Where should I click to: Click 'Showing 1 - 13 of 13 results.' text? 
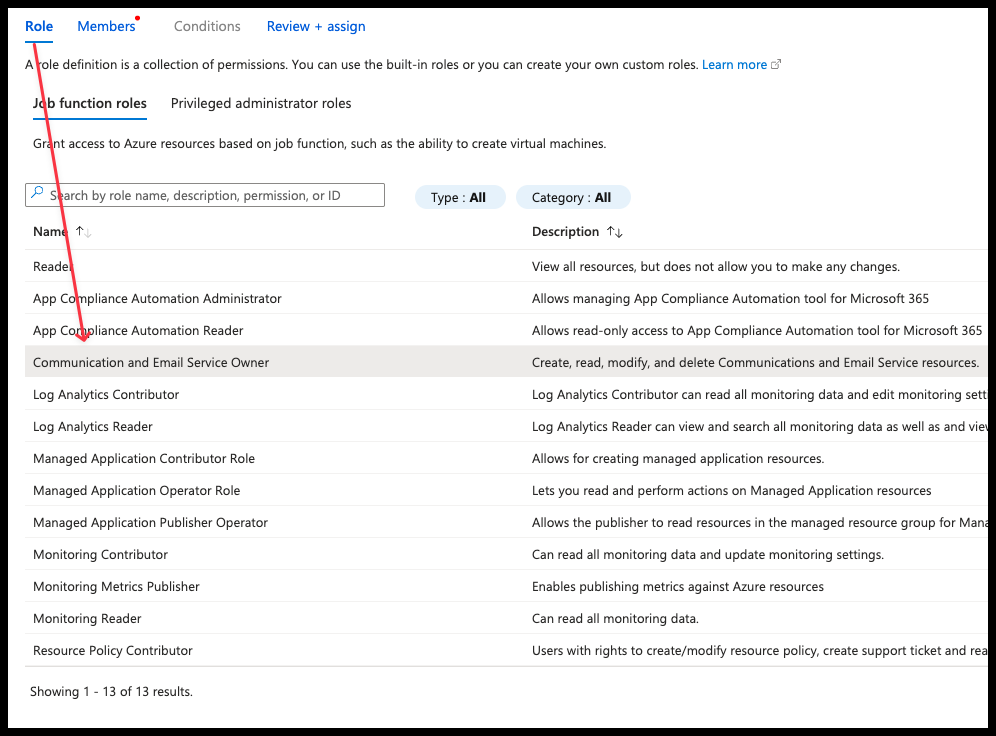[111, 692]
